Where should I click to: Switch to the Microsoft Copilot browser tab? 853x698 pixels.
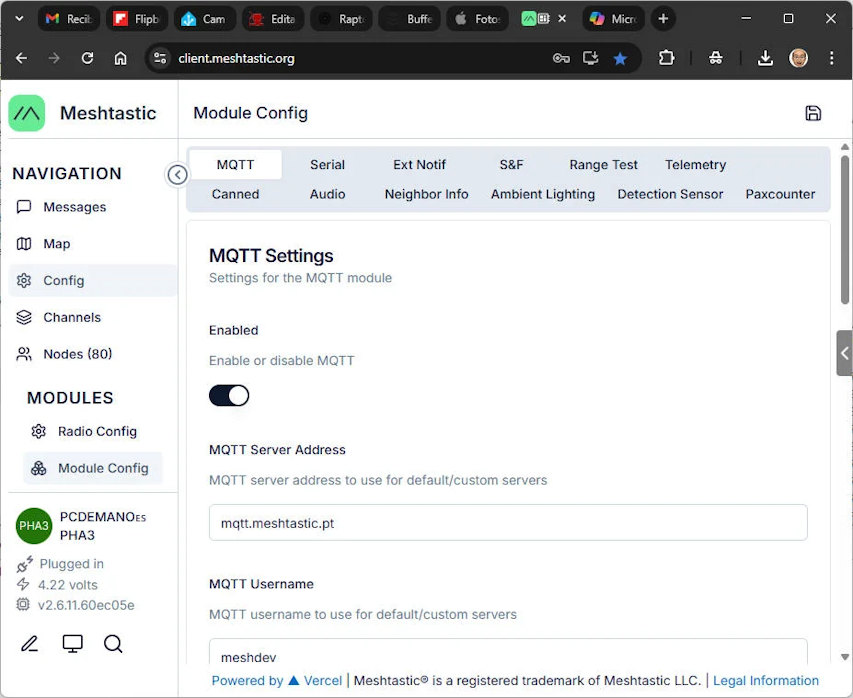click(x=613, y=18)
